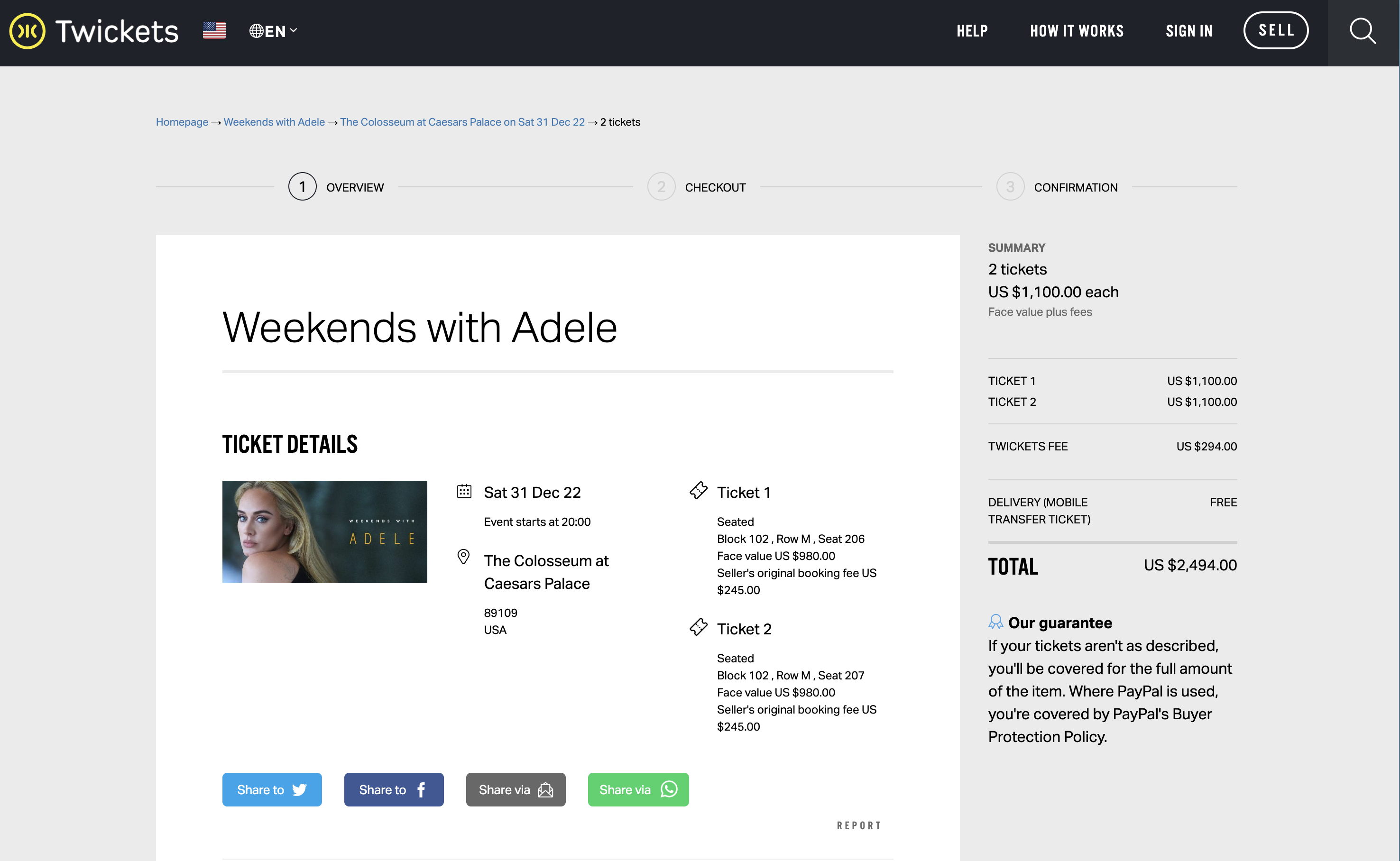
Task: Share the listing to Facebook
Action: click(x=394, y=789)
